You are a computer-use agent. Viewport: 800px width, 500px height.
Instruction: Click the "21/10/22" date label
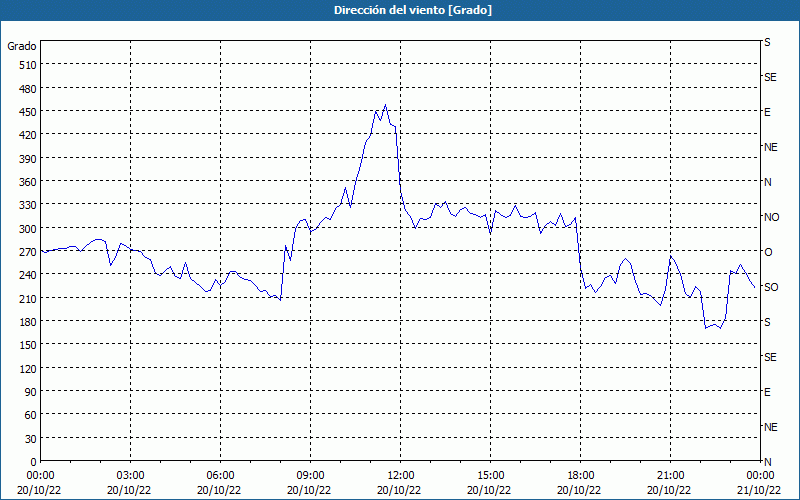coord(759,490)
